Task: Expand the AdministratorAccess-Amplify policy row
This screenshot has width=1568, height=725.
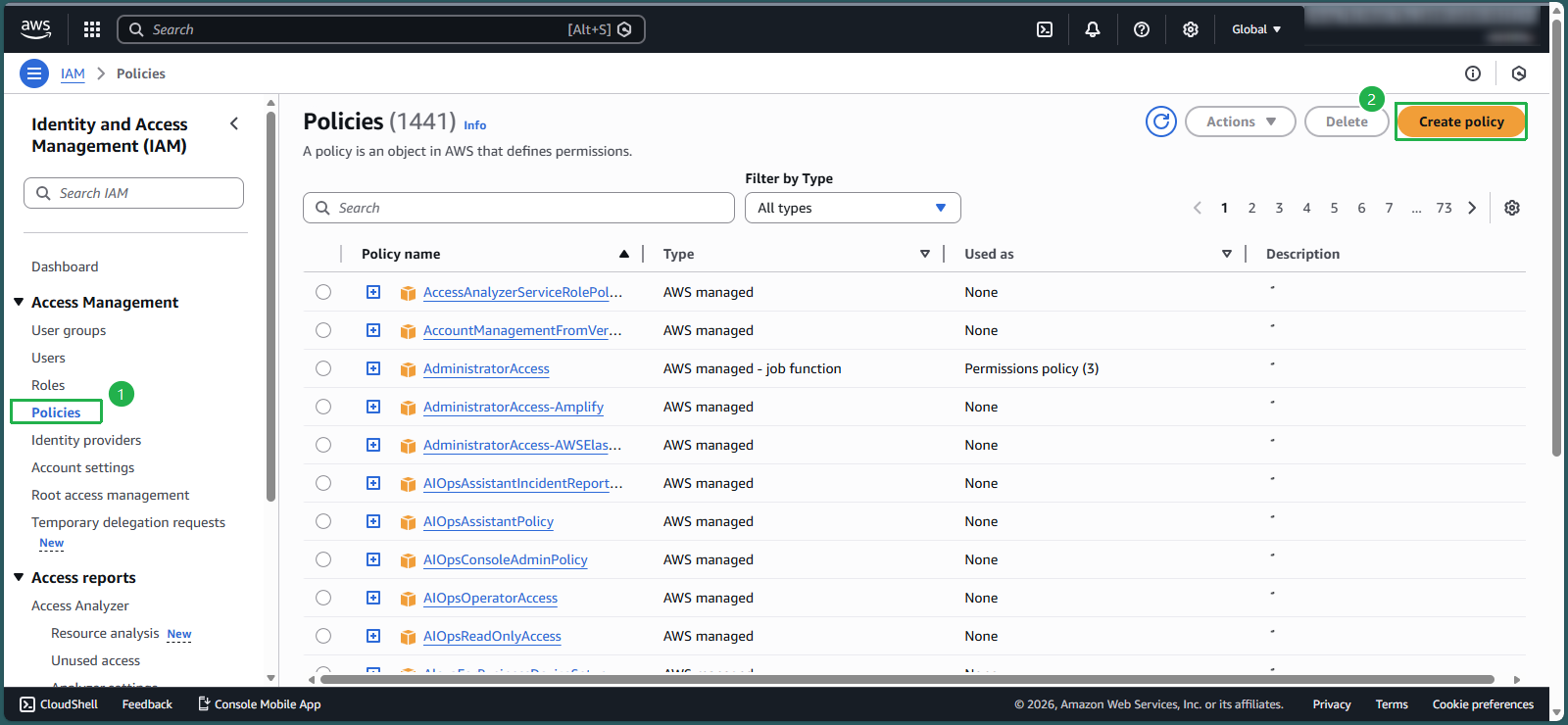Action: click(373, 407)
